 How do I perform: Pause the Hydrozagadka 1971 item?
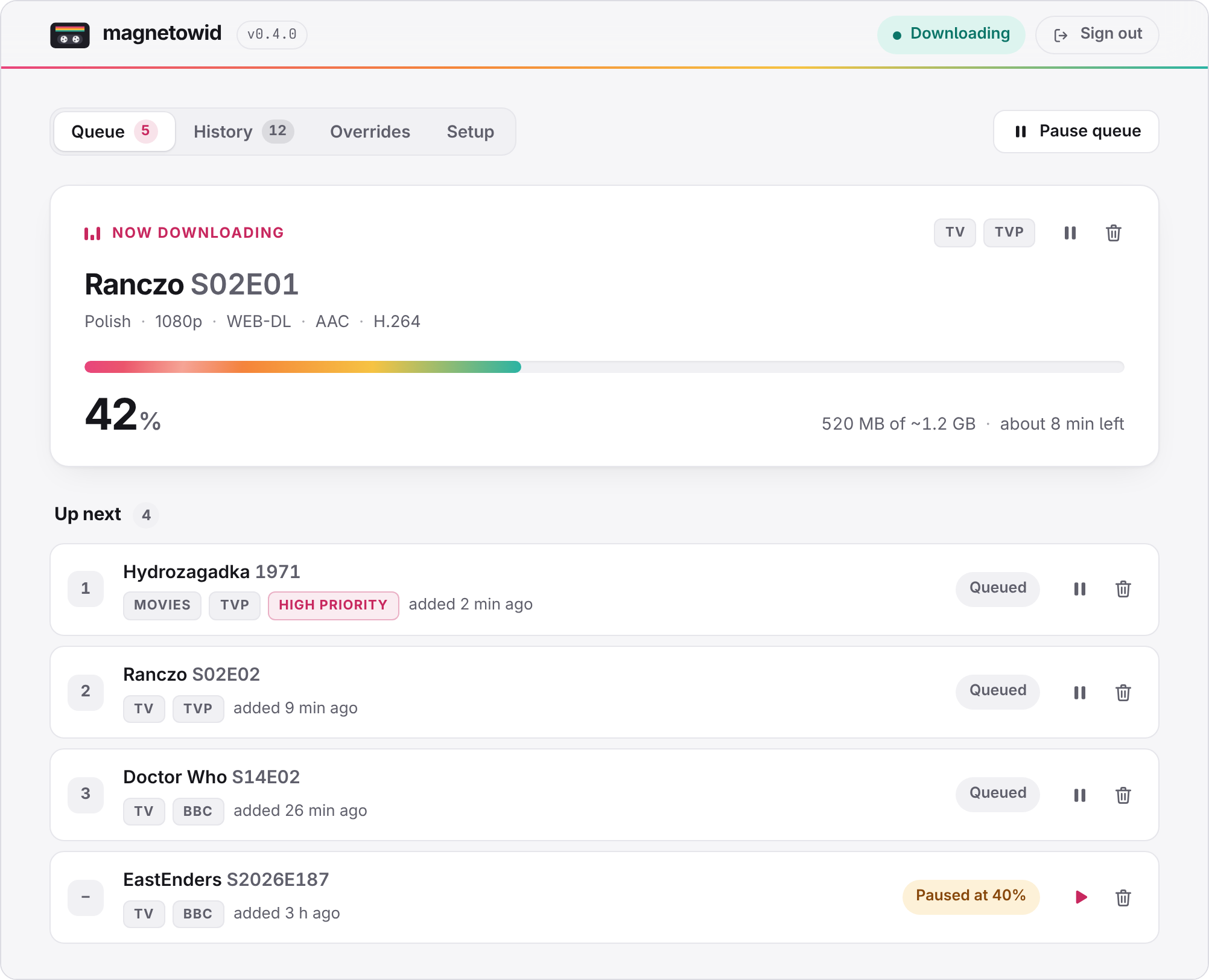click(1080, 589)
